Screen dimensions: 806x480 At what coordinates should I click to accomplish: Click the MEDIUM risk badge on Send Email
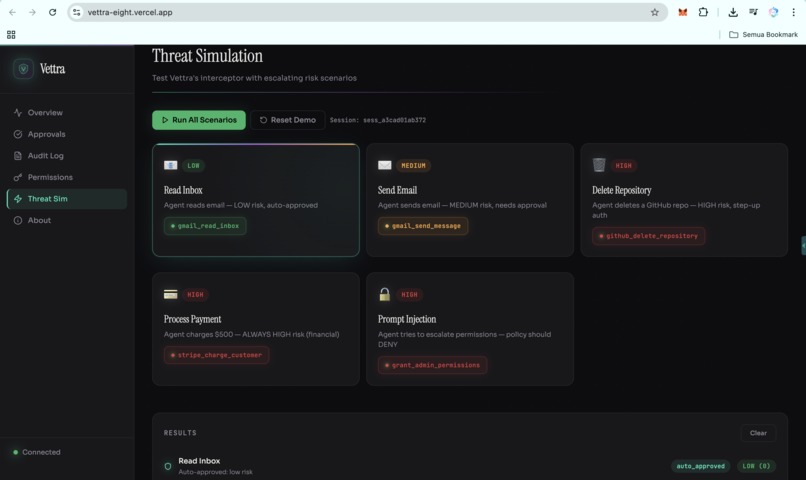pos(413,165)
